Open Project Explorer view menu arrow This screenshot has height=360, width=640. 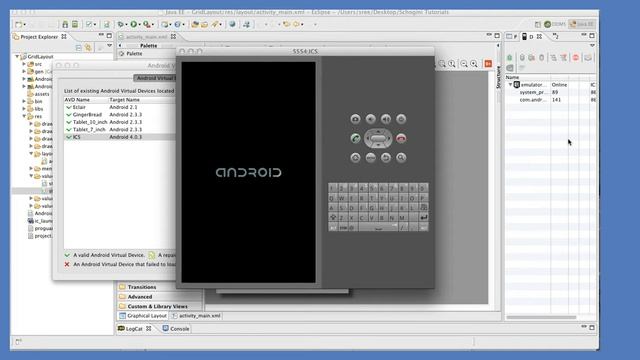109,46
